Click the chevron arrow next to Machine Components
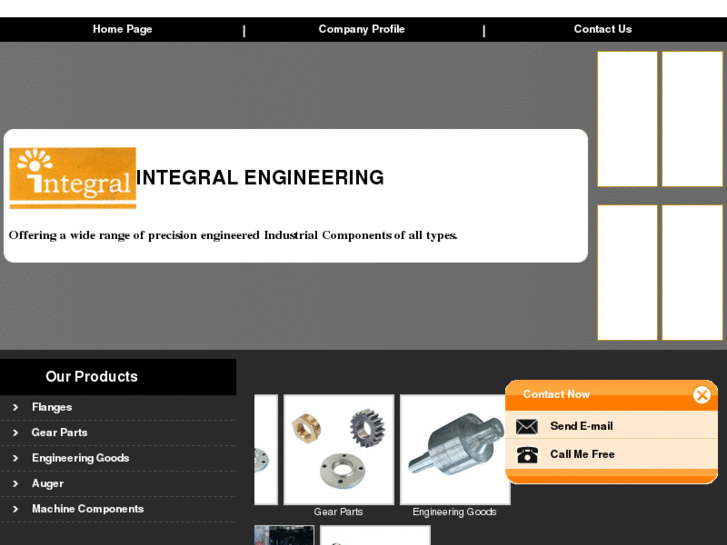Viewport: 727px width, 545px height. click(x=15, y=509)
